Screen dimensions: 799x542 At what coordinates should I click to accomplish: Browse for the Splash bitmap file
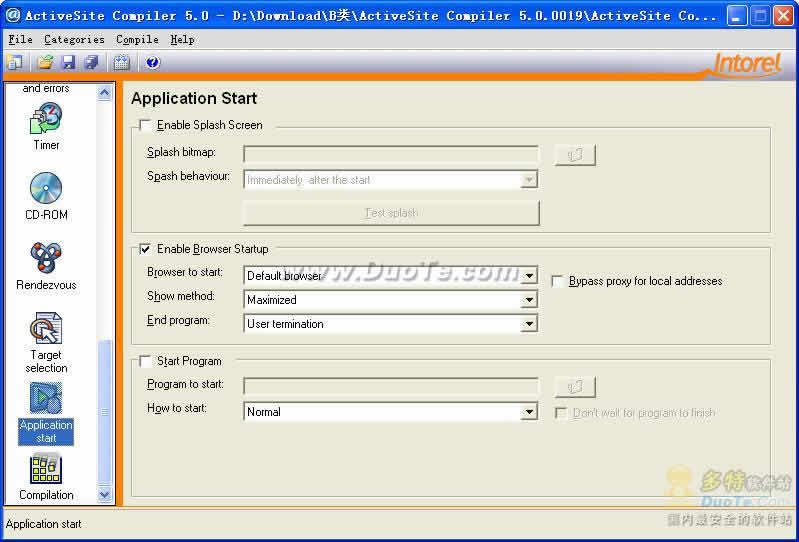coord(575,155)
